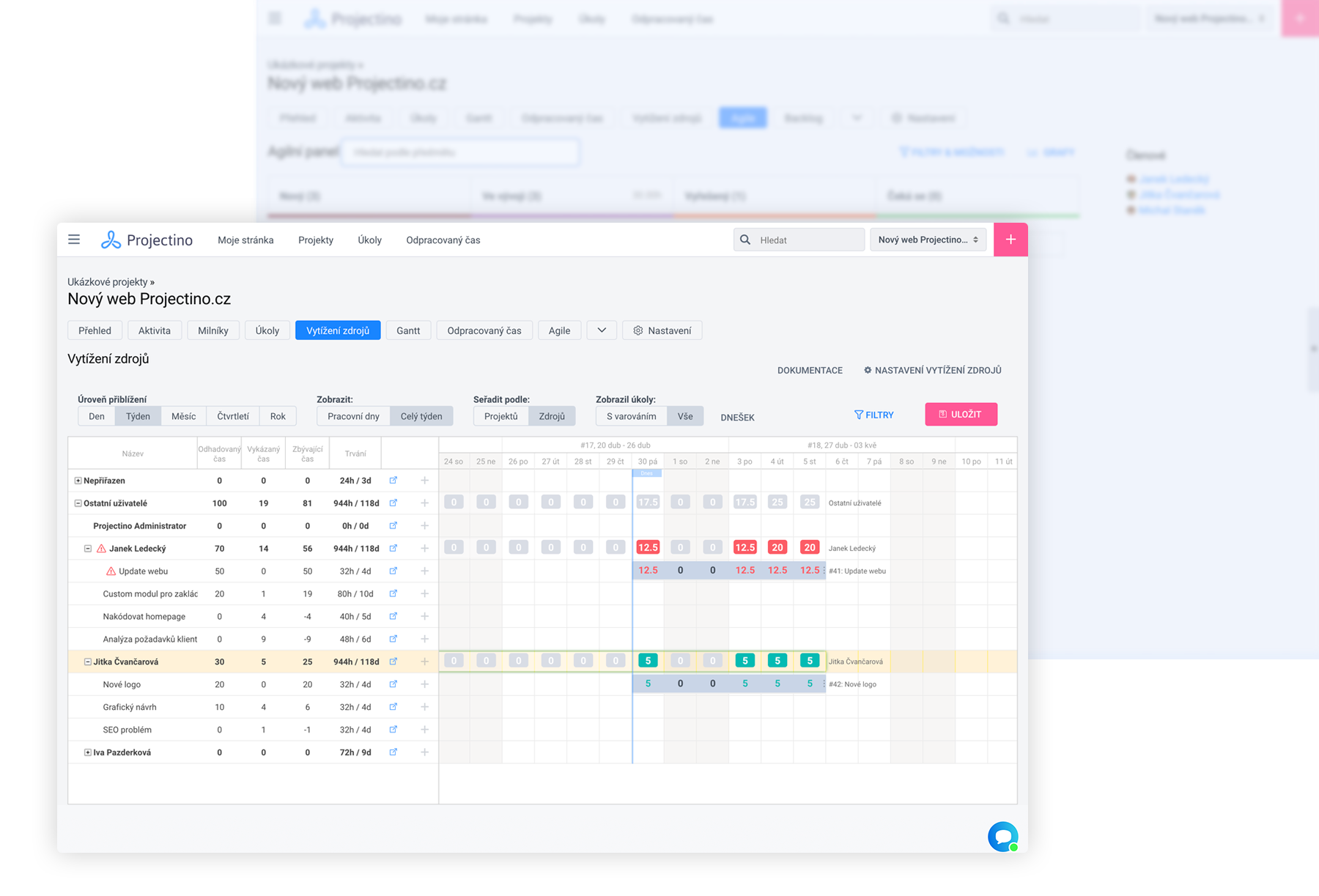Show tasks S varováním only
This screenshot has height=896, width=1319.
click(632, 416)
